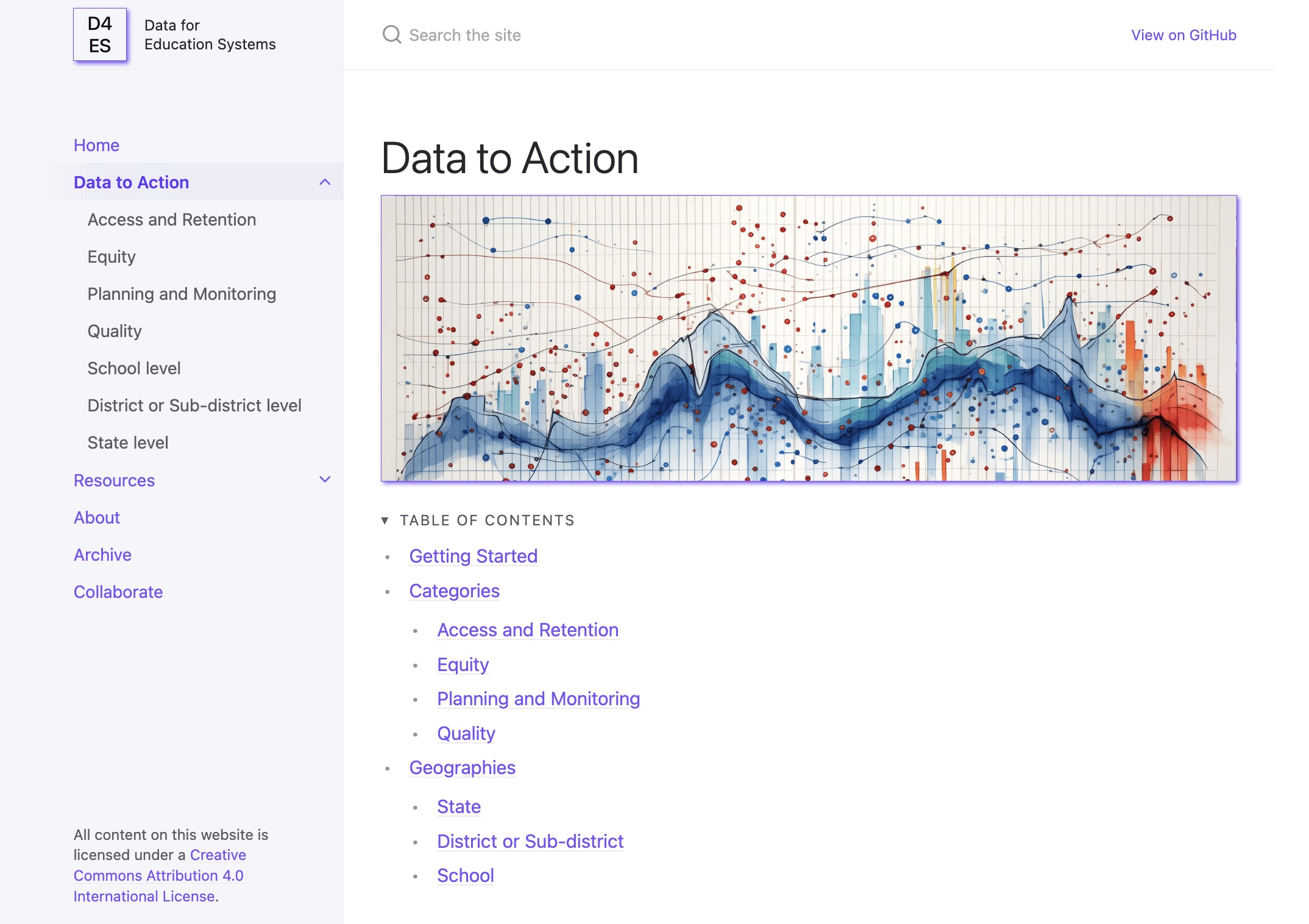Viewport: 1309px width, 924px height.
Task: Collapse the Data to Action sidebar section
Action: [x=325, y=182]
